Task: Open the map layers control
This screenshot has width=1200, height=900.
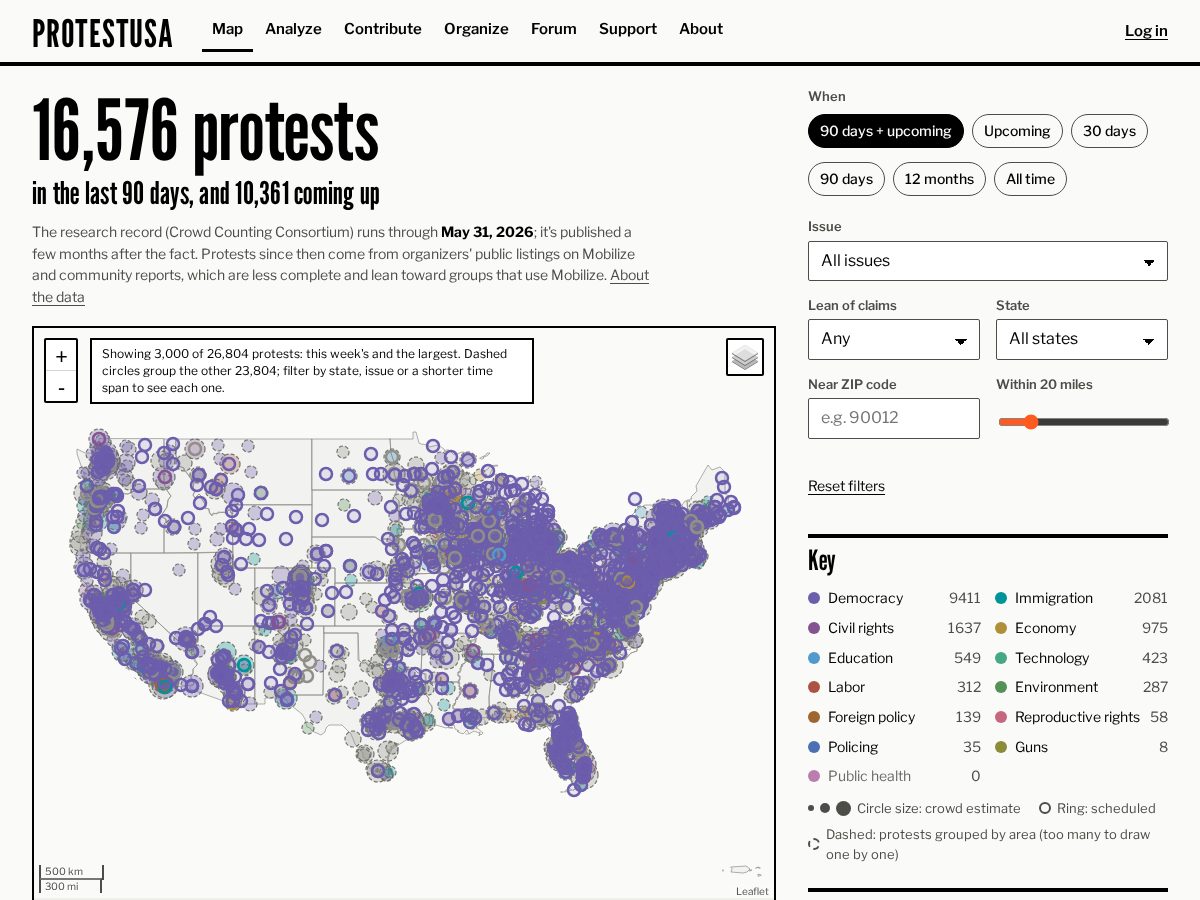Action: point(745,357)
